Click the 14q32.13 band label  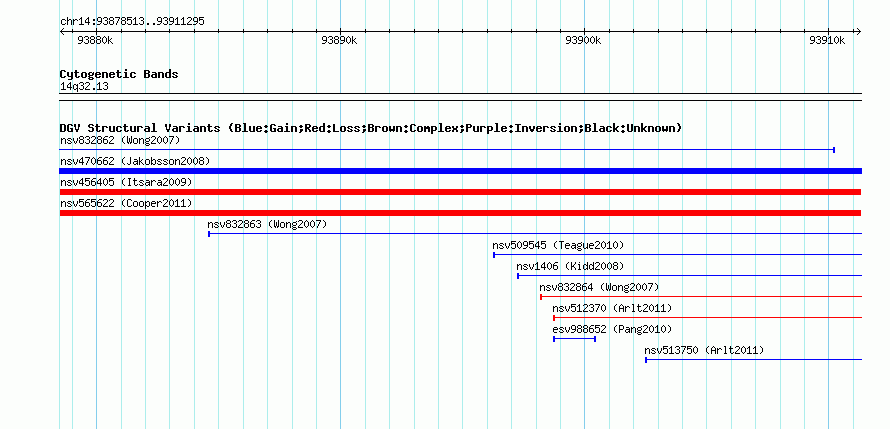point(84,87)
